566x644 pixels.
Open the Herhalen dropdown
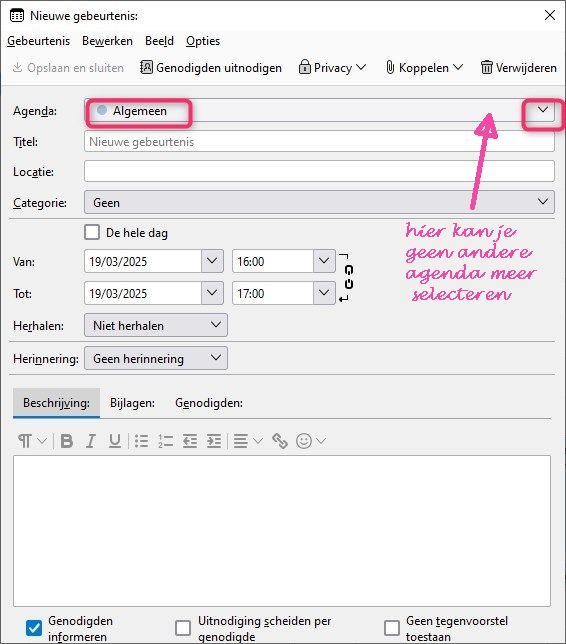156,325
